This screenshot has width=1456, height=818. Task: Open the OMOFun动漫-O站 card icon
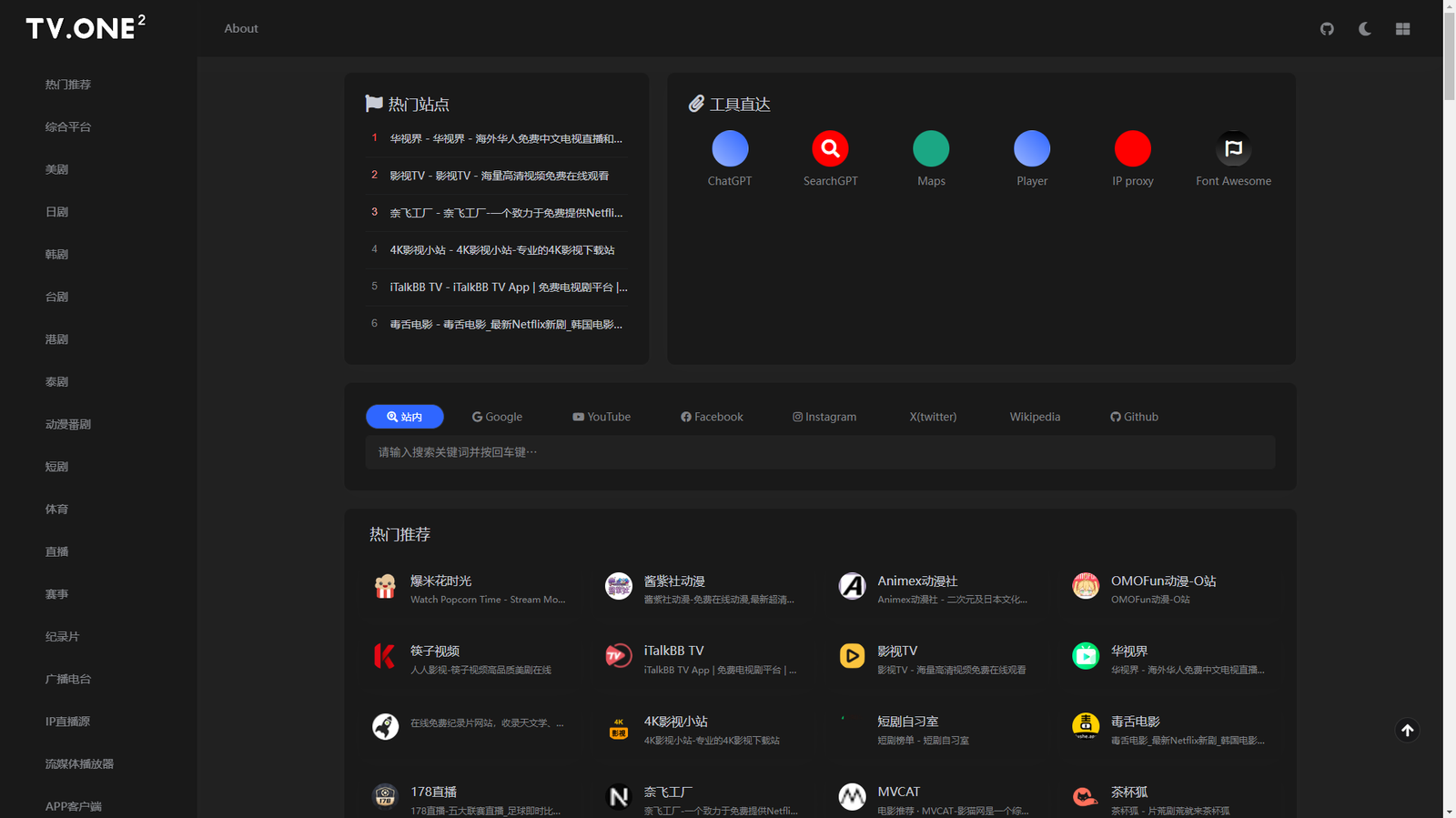tap(1086, 587)
